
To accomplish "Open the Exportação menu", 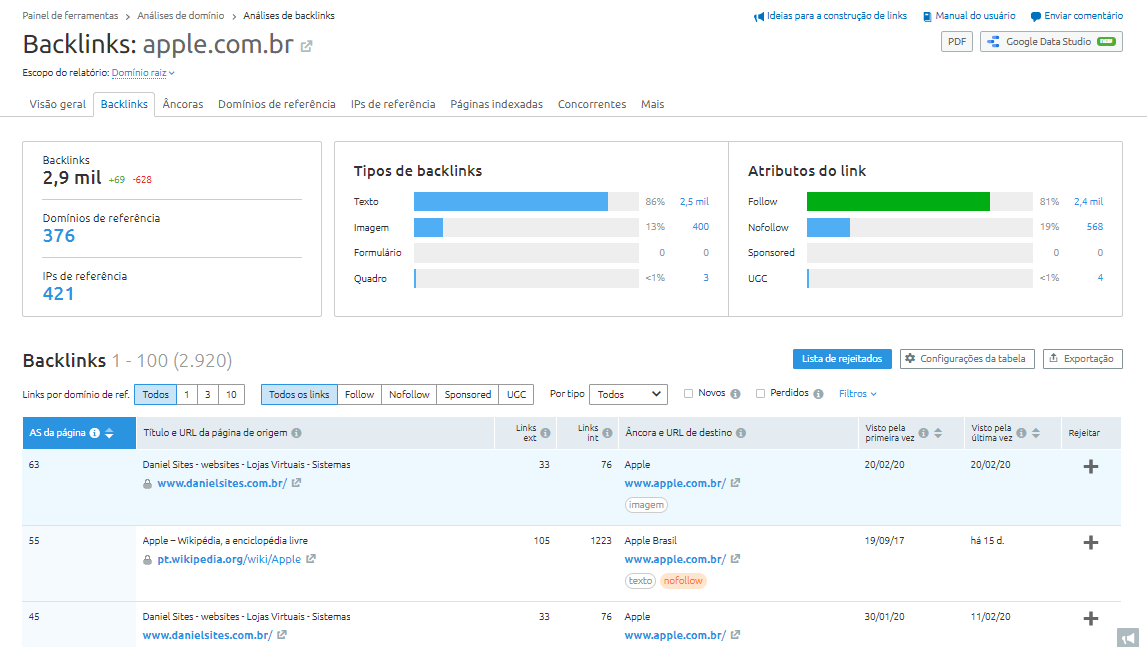I will point(1083,359).
